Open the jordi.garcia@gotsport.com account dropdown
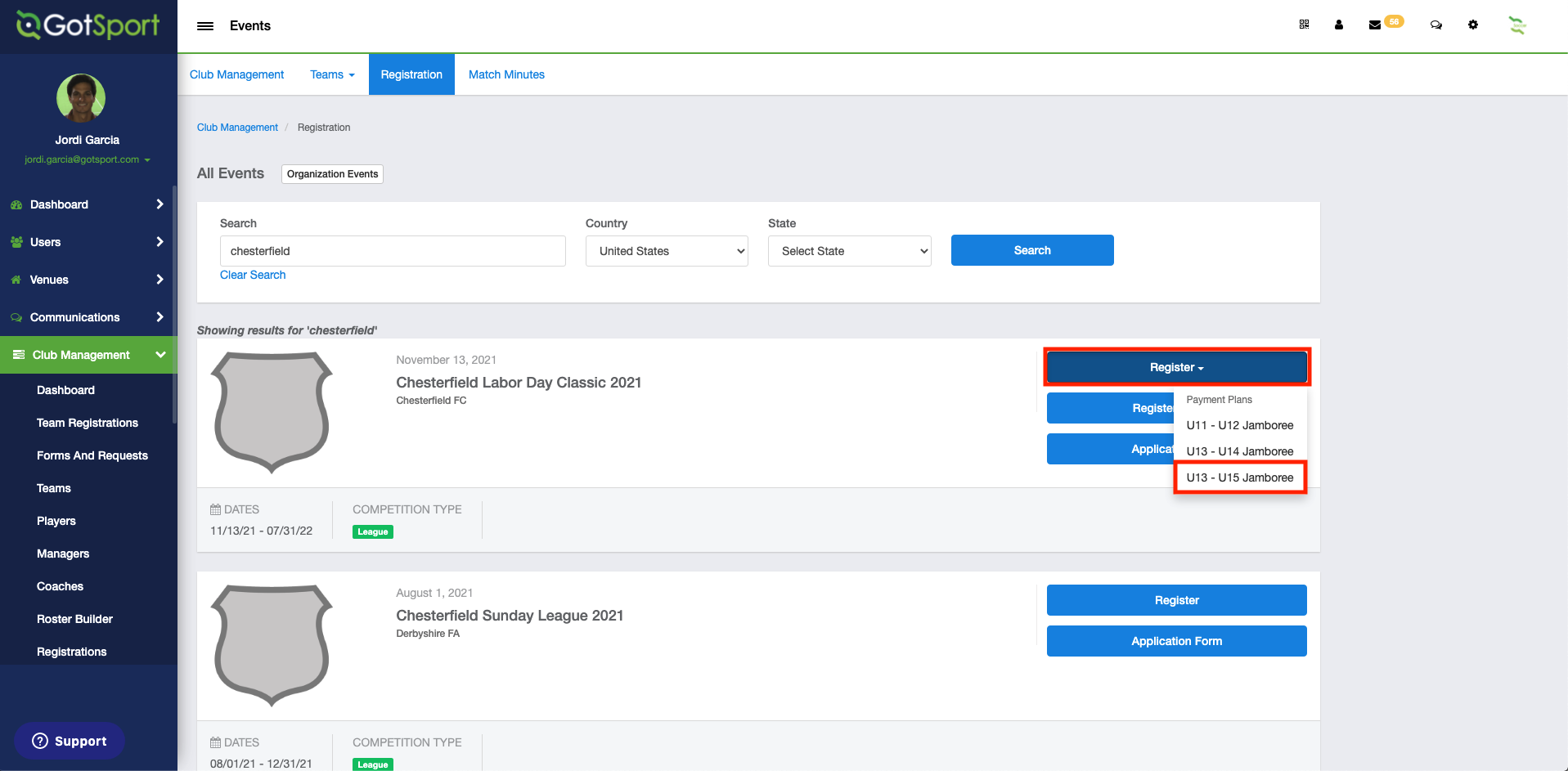The height and width of the screenshot is (771, 1568). click(87, 159)
